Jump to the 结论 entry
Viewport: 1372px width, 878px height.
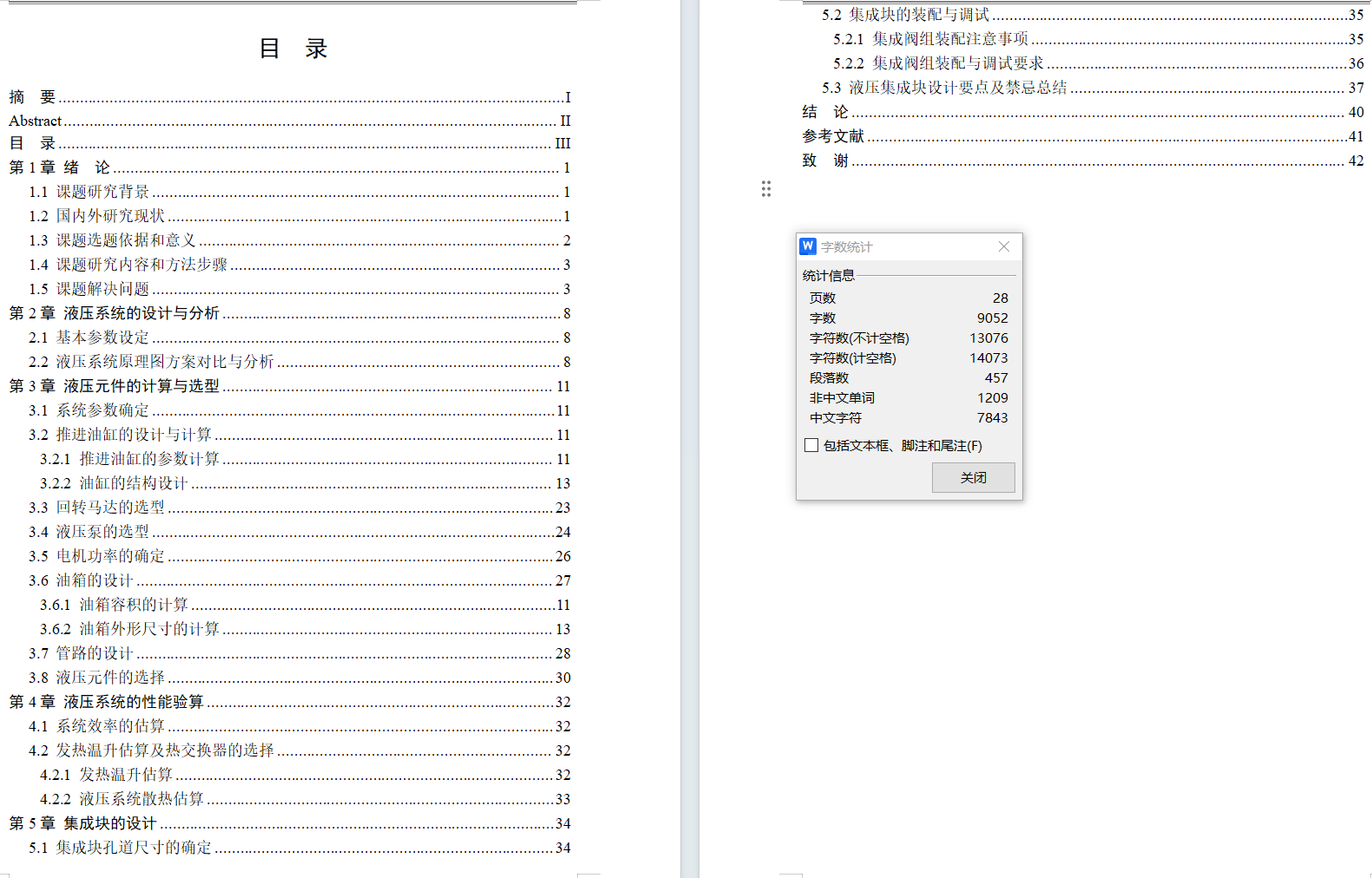coord(1083,112)
